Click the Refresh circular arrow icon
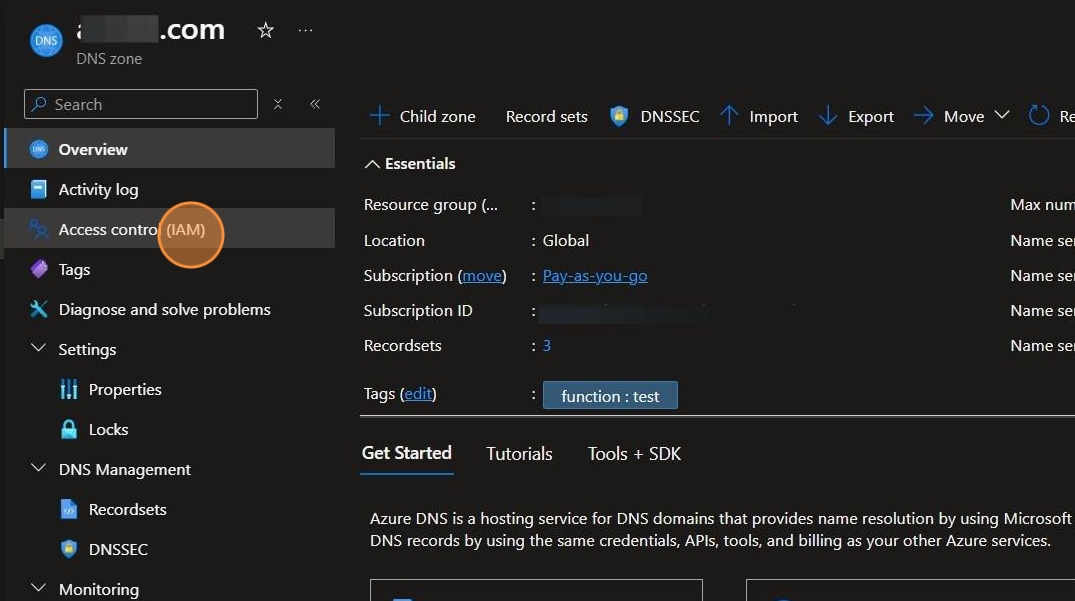This screenshot has height=601, width=1075. tap(1039, 116)
